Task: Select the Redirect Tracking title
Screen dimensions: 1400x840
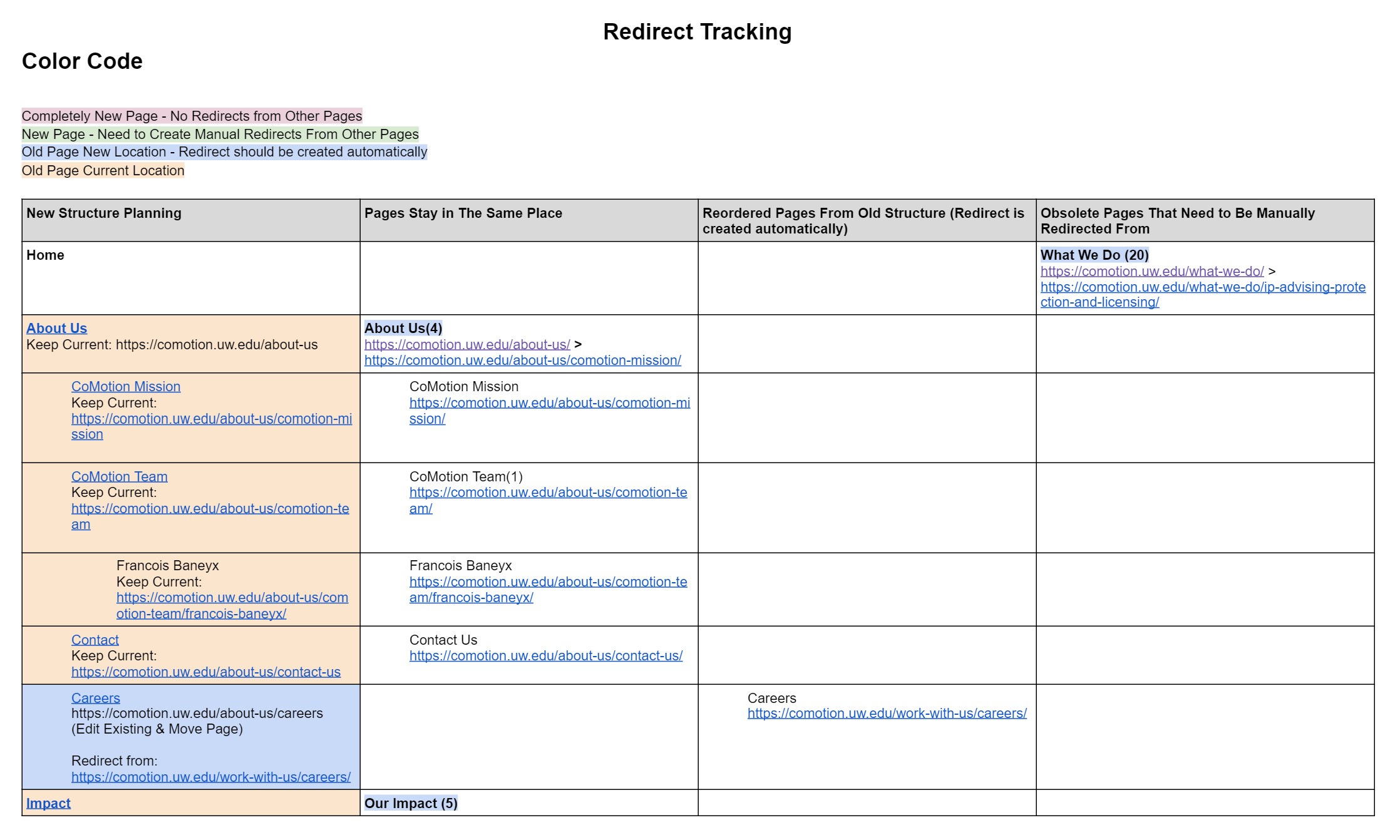Action: coord(697,31)
